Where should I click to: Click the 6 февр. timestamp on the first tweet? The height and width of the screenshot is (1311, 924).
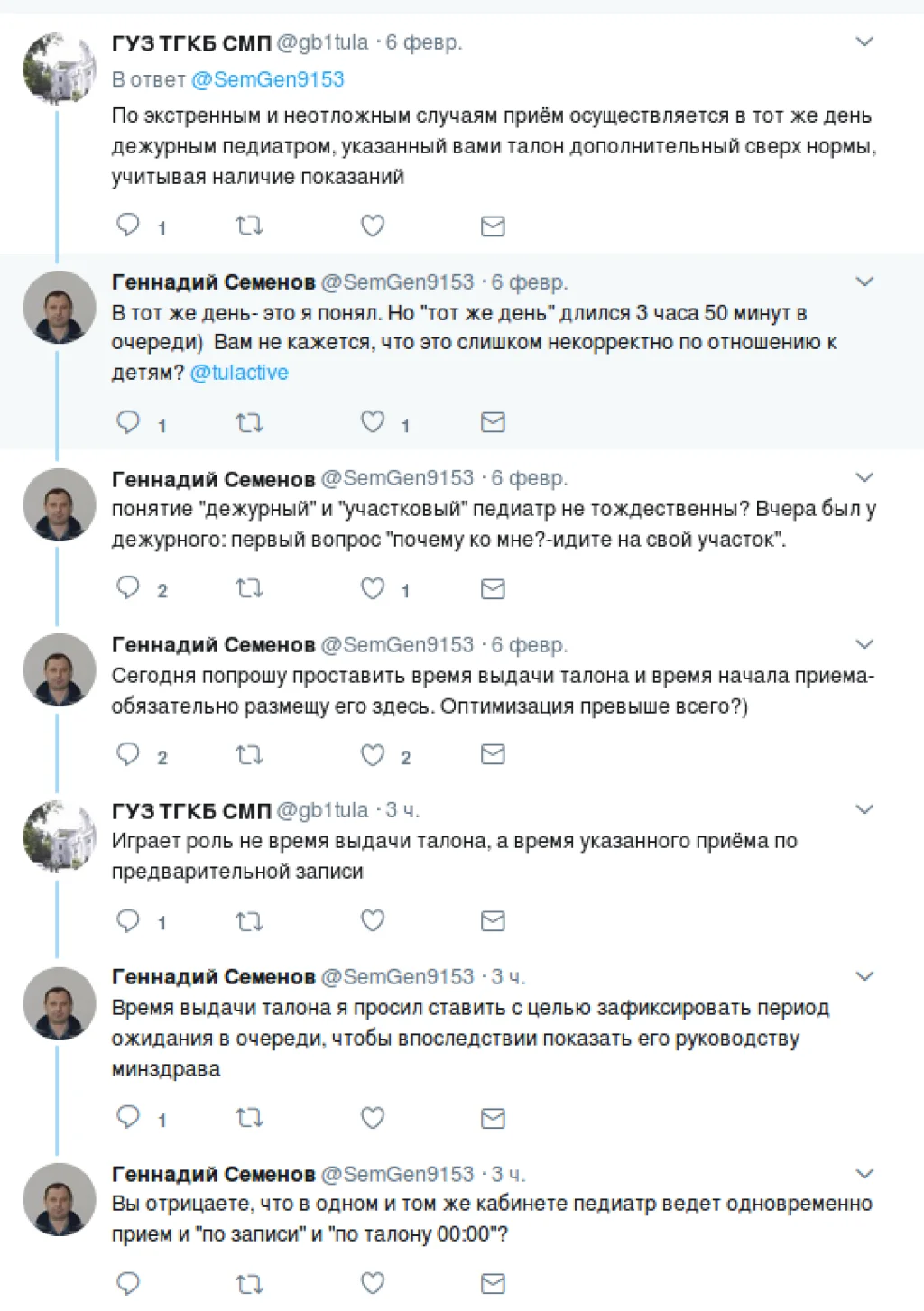pos(423,42)
